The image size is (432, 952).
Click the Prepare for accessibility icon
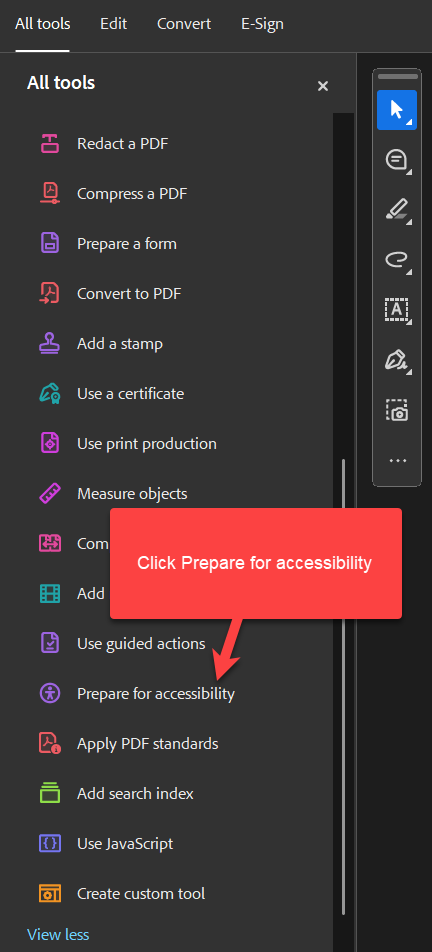point(50,693)
